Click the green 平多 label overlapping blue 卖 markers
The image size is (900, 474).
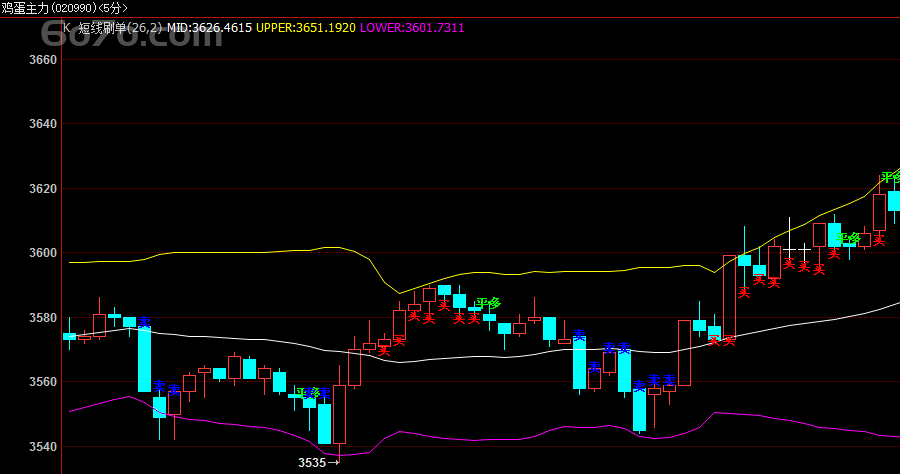pyautogui.click(x=308, y=393)
